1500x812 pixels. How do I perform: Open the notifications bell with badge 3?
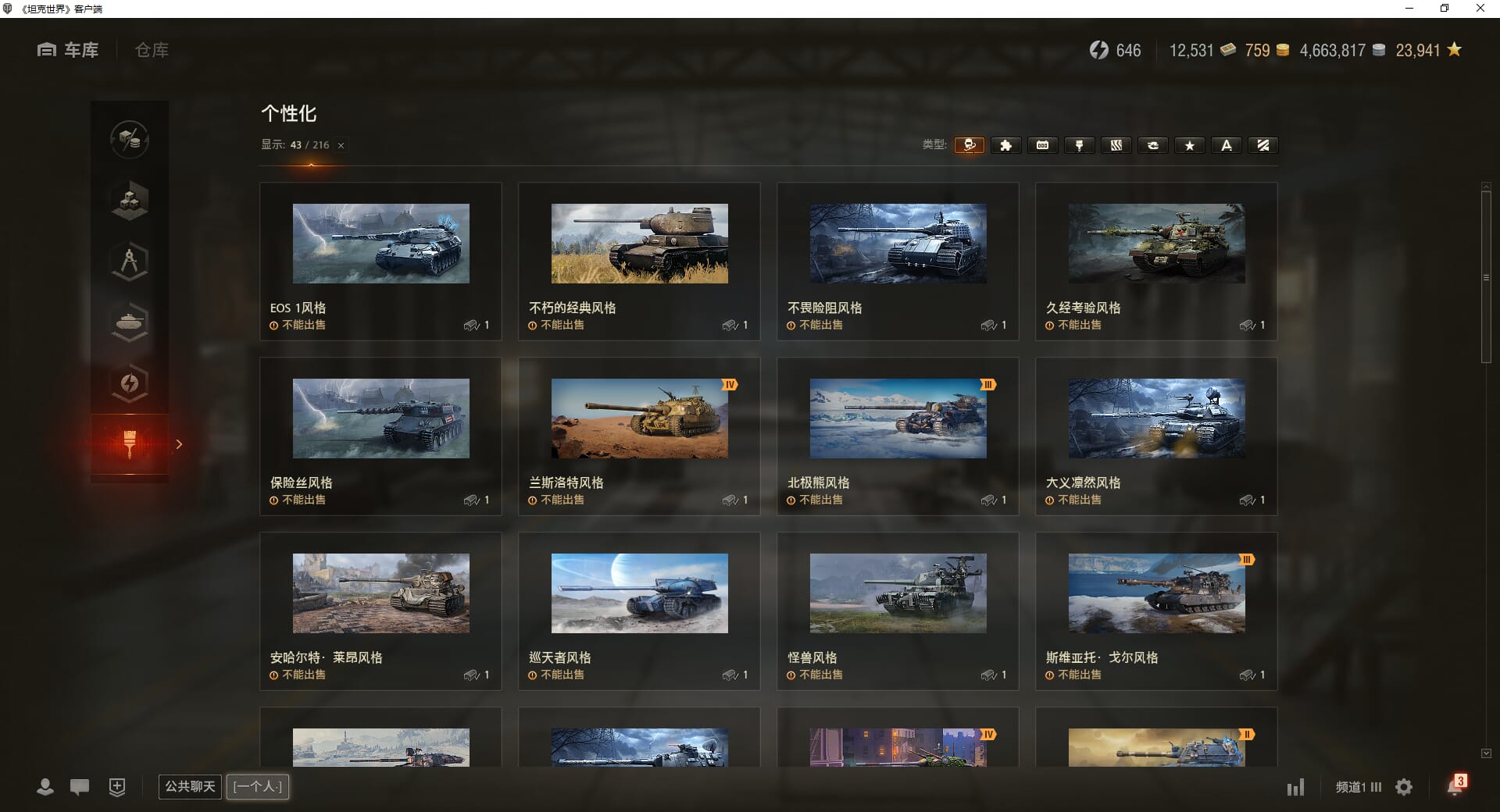1455,785
